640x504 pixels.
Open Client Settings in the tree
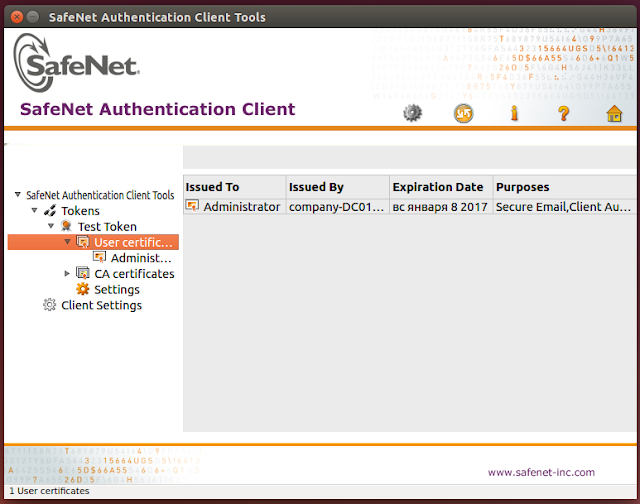[x=101, y=305]
